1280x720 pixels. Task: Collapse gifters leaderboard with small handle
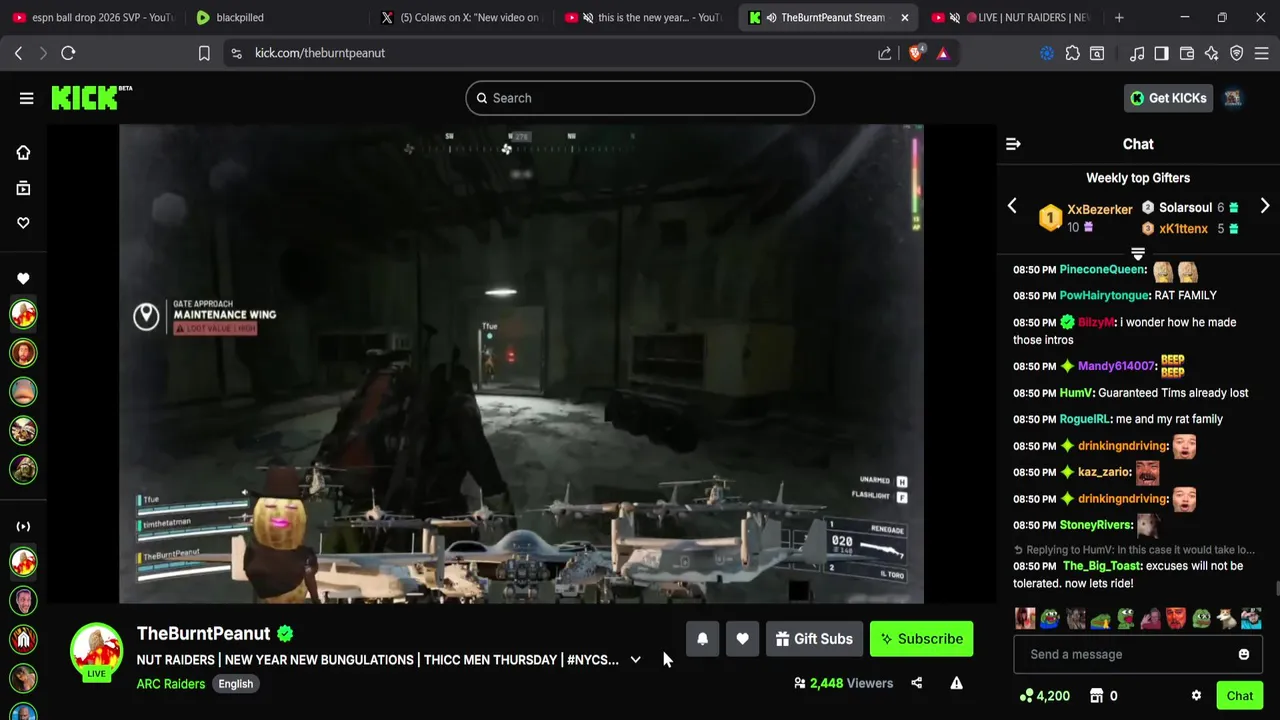click(x=1137, y=254)
